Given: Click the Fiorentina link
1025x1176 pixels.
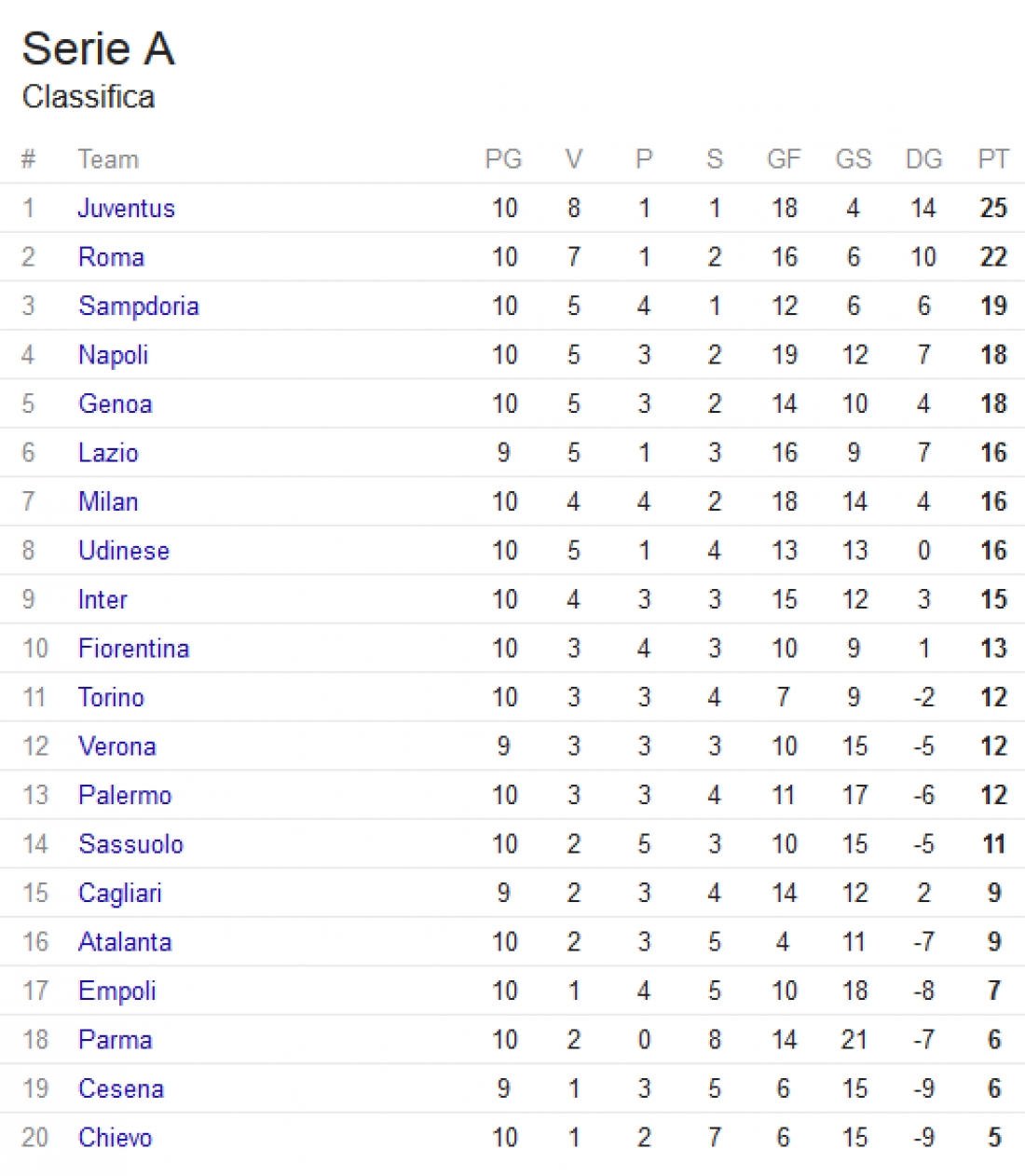Looking at the screenshot, I should click(133, 649).
